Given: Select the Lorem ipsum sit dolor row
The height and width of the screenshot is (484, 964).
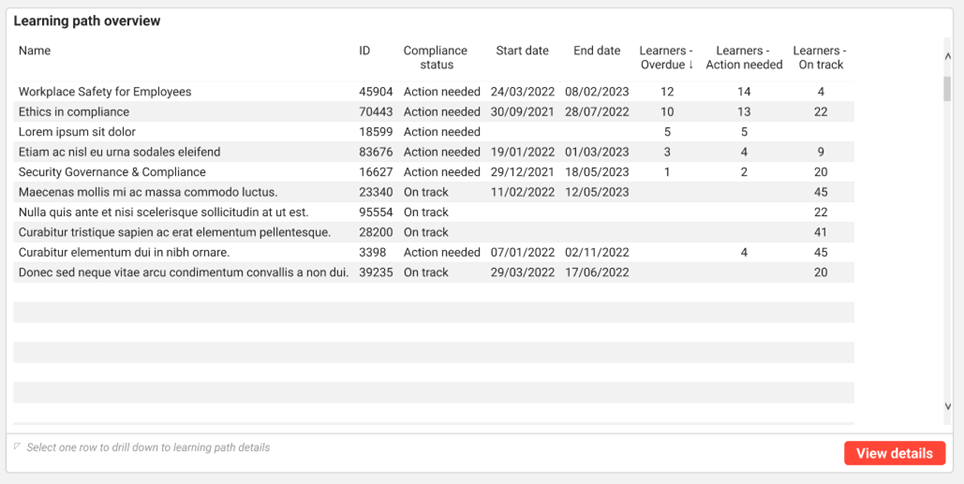Looking at the screenshot, I should pos(77,132).
